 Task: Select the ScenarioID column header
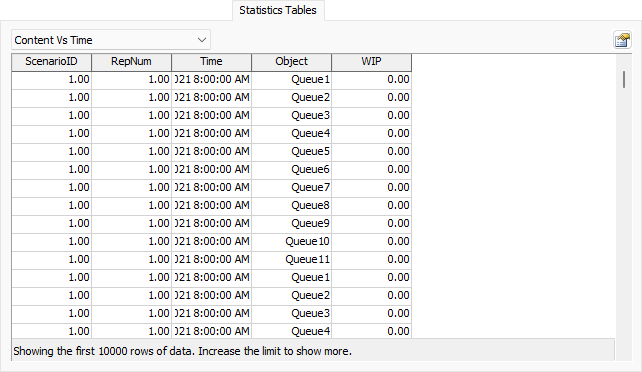click(51, 62)
